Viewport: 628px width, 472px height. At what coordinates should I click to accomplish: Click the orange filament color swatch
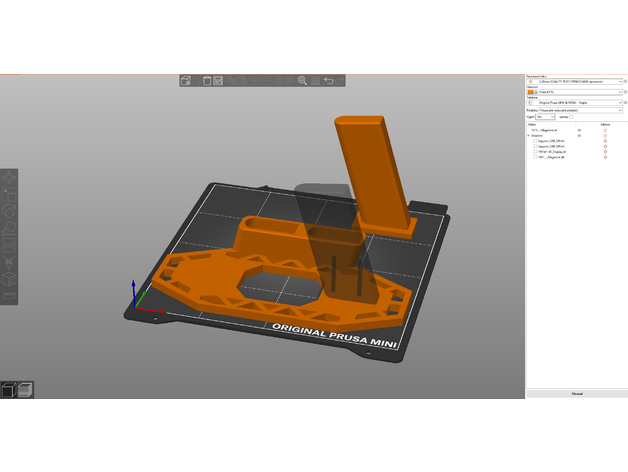coord(531,92)
